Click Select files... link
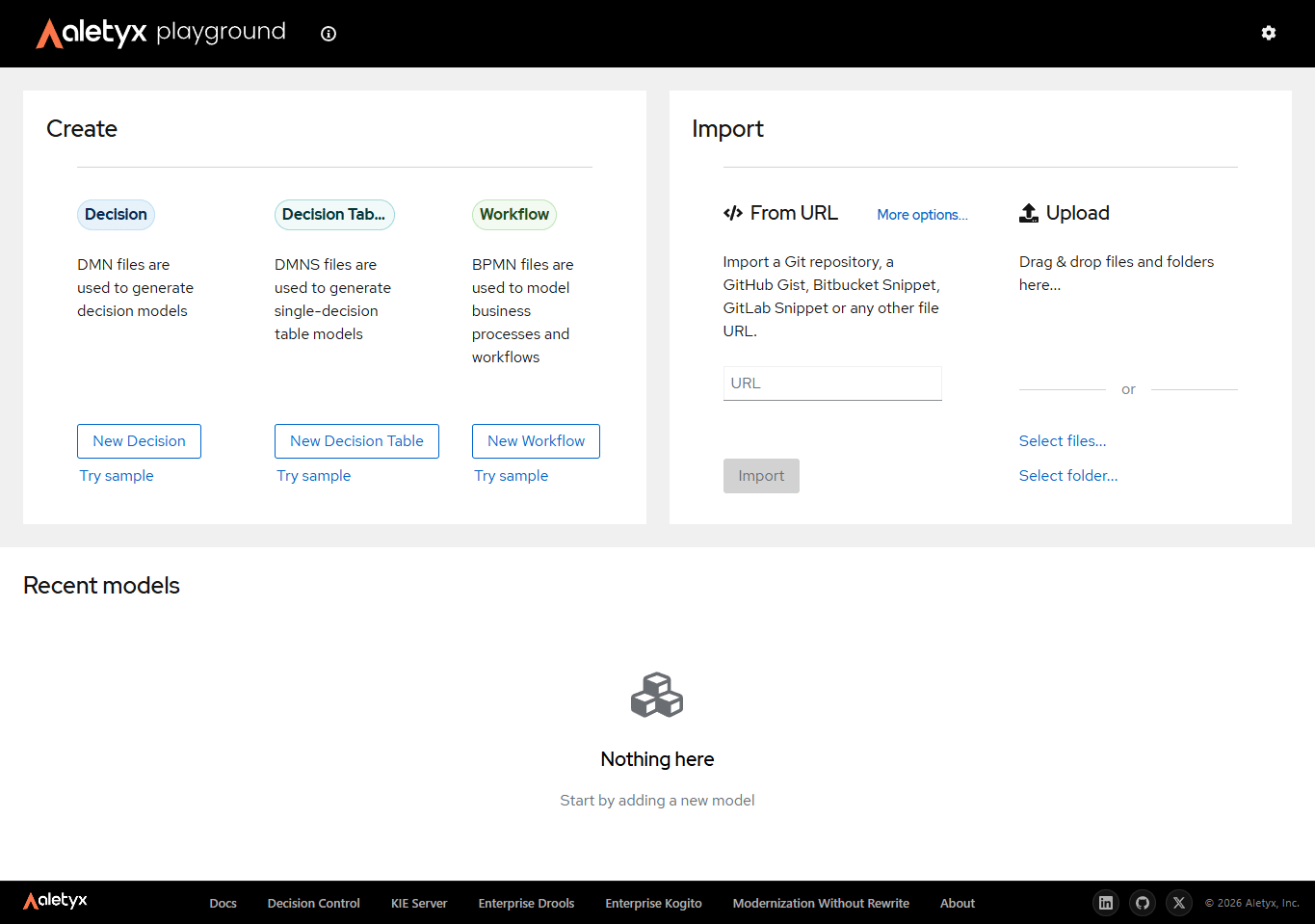Image resolution: width=1315 pixels, height=924 pixels. pos(1063,441)
